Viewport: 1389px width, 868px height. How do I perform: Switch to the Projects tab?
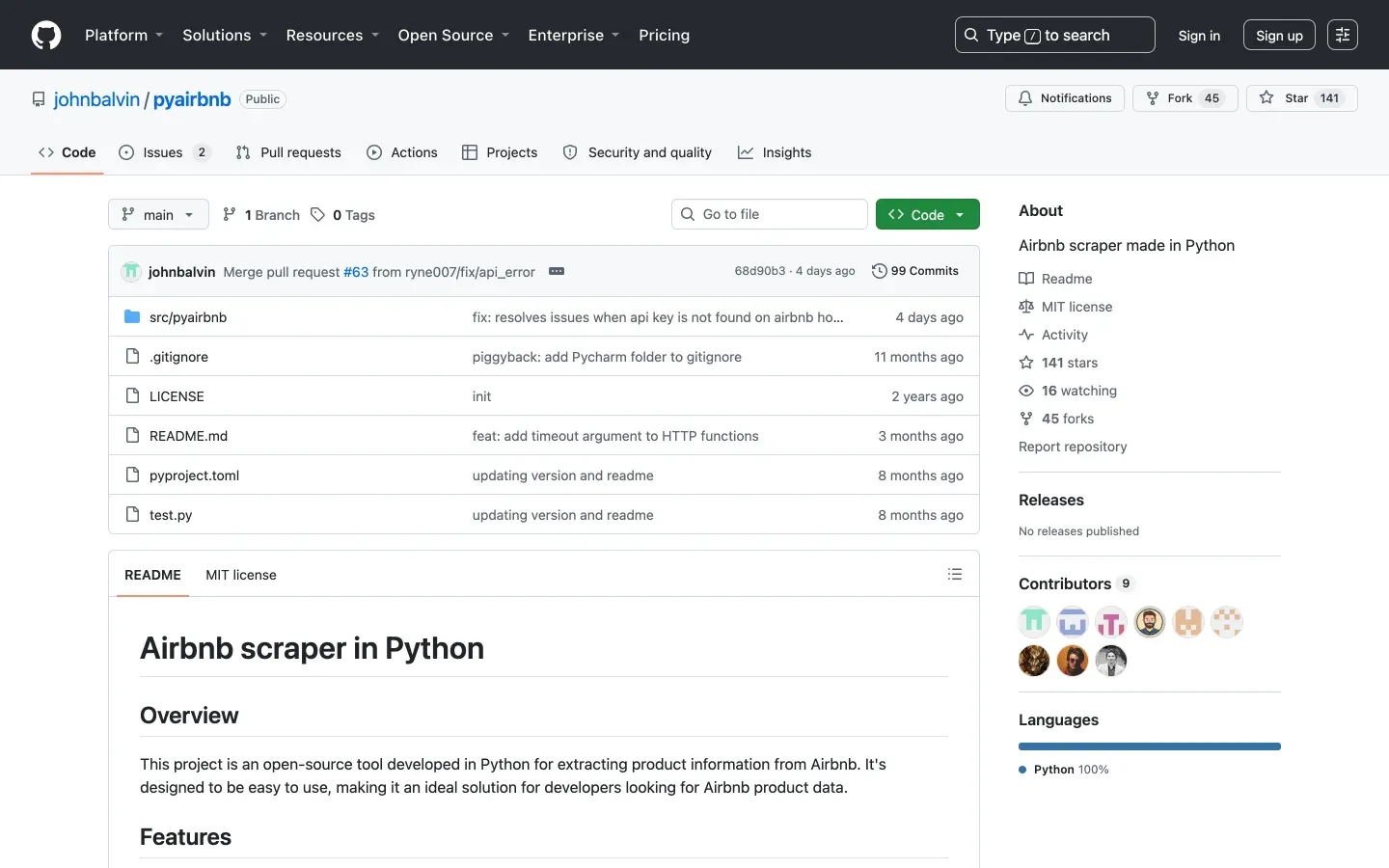500,152
